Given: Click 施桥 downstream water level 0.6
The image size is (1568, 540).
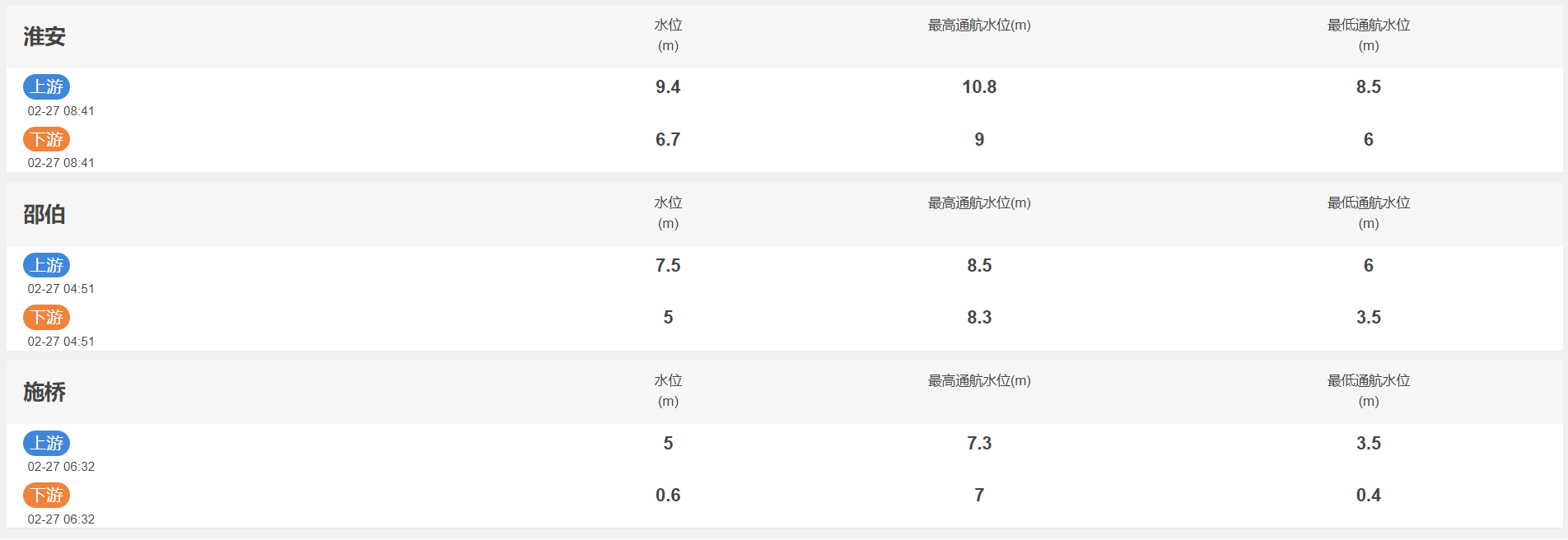Looking at the screenshot, I should (x=668, y=496).
